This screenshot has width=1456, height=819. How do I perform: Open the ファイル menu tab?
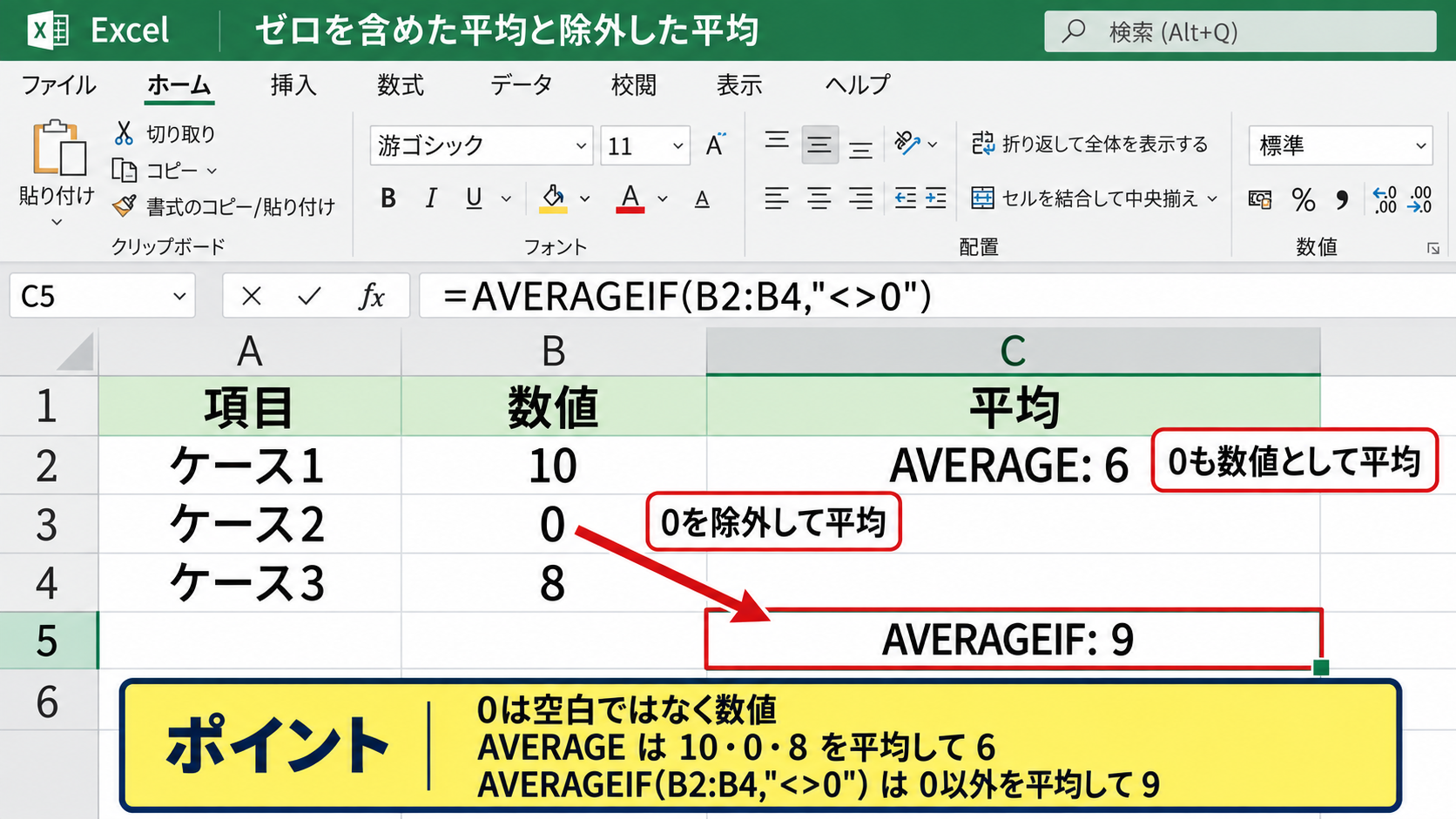58,84
